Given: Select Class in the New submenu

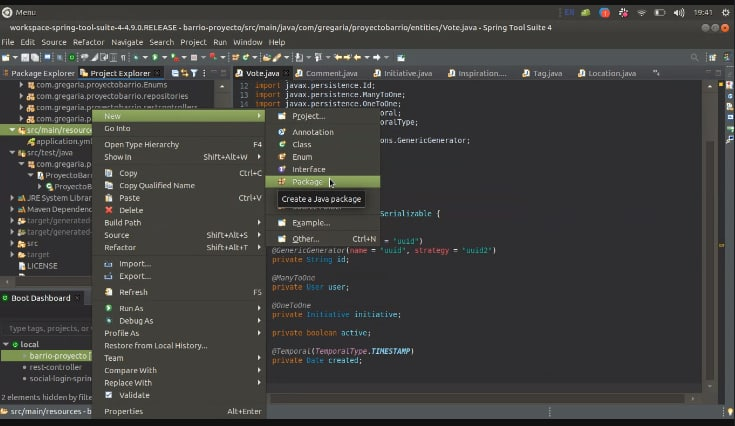Looking at the screenshot, I should coord(322,144).
